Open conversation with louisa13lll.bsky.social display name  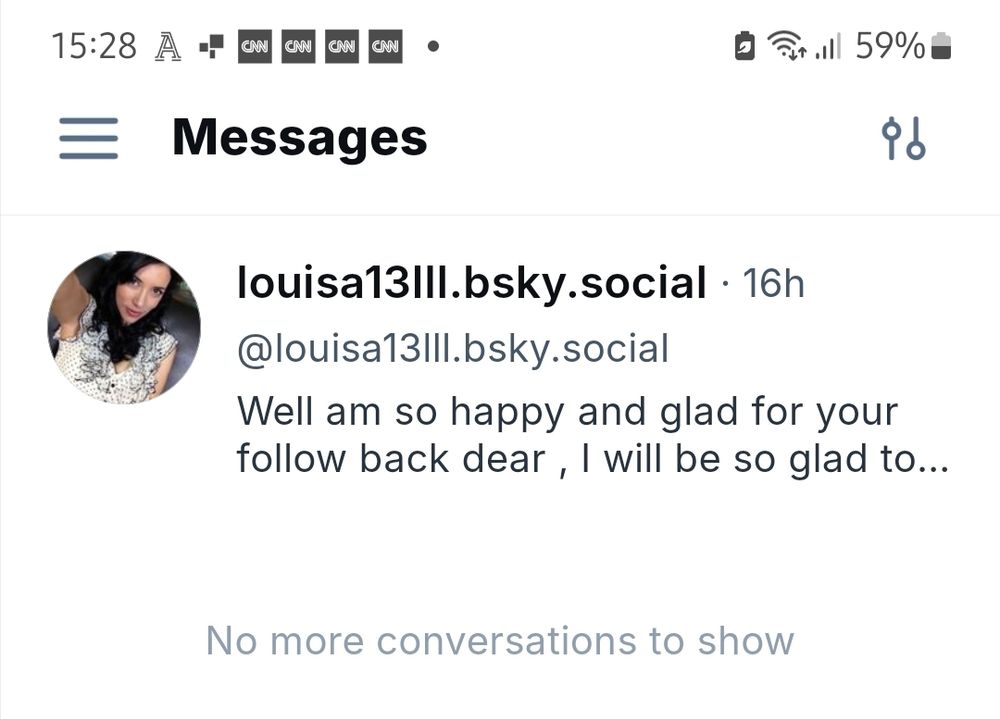coord(471,284)
